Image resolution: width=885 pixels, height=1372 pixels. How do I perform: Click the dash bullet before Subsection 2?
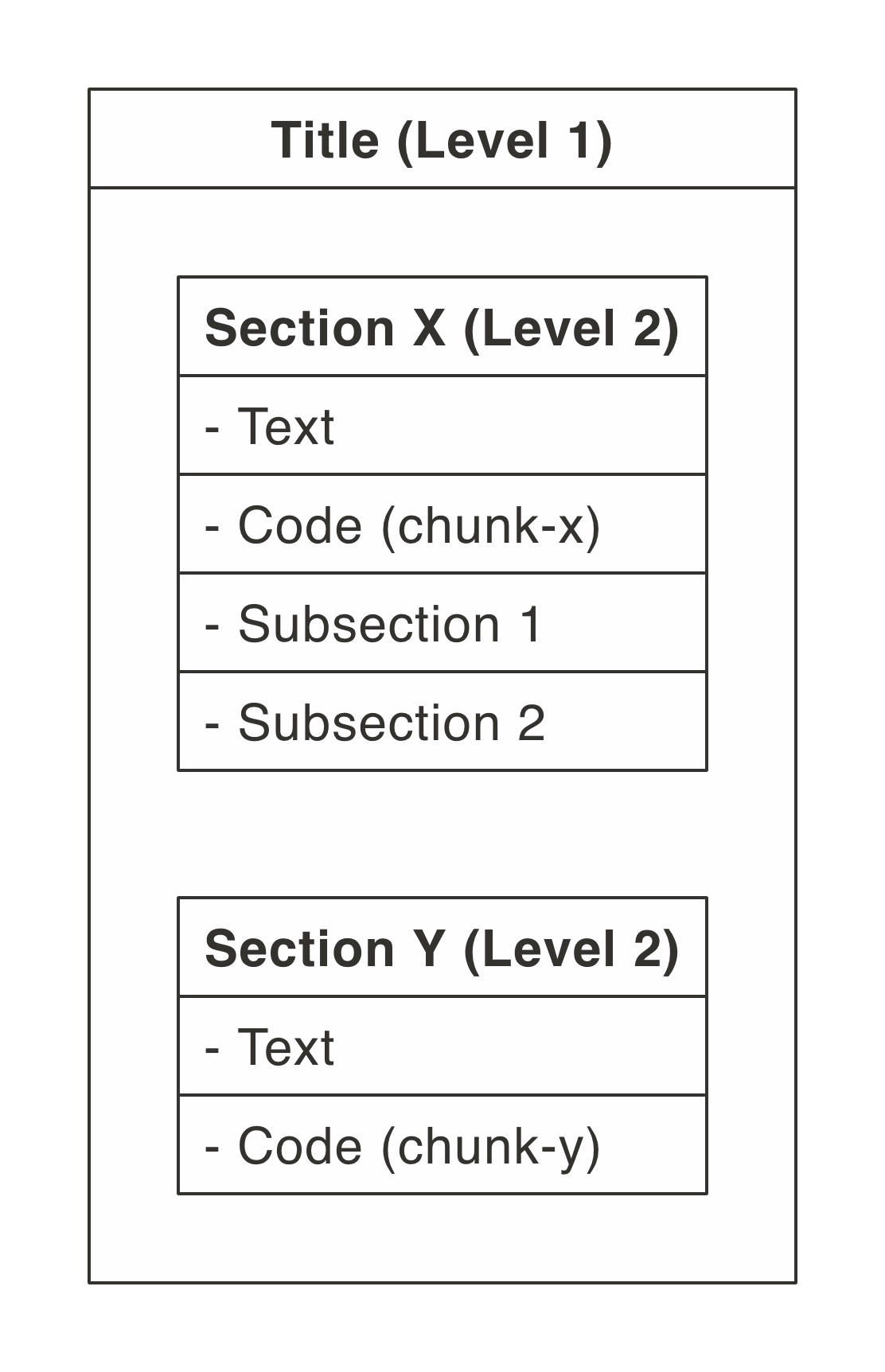point(212,724)
